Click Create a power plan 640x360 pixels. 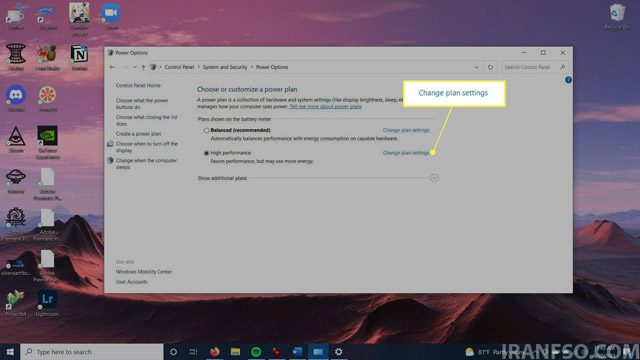[x=138, y=134]
